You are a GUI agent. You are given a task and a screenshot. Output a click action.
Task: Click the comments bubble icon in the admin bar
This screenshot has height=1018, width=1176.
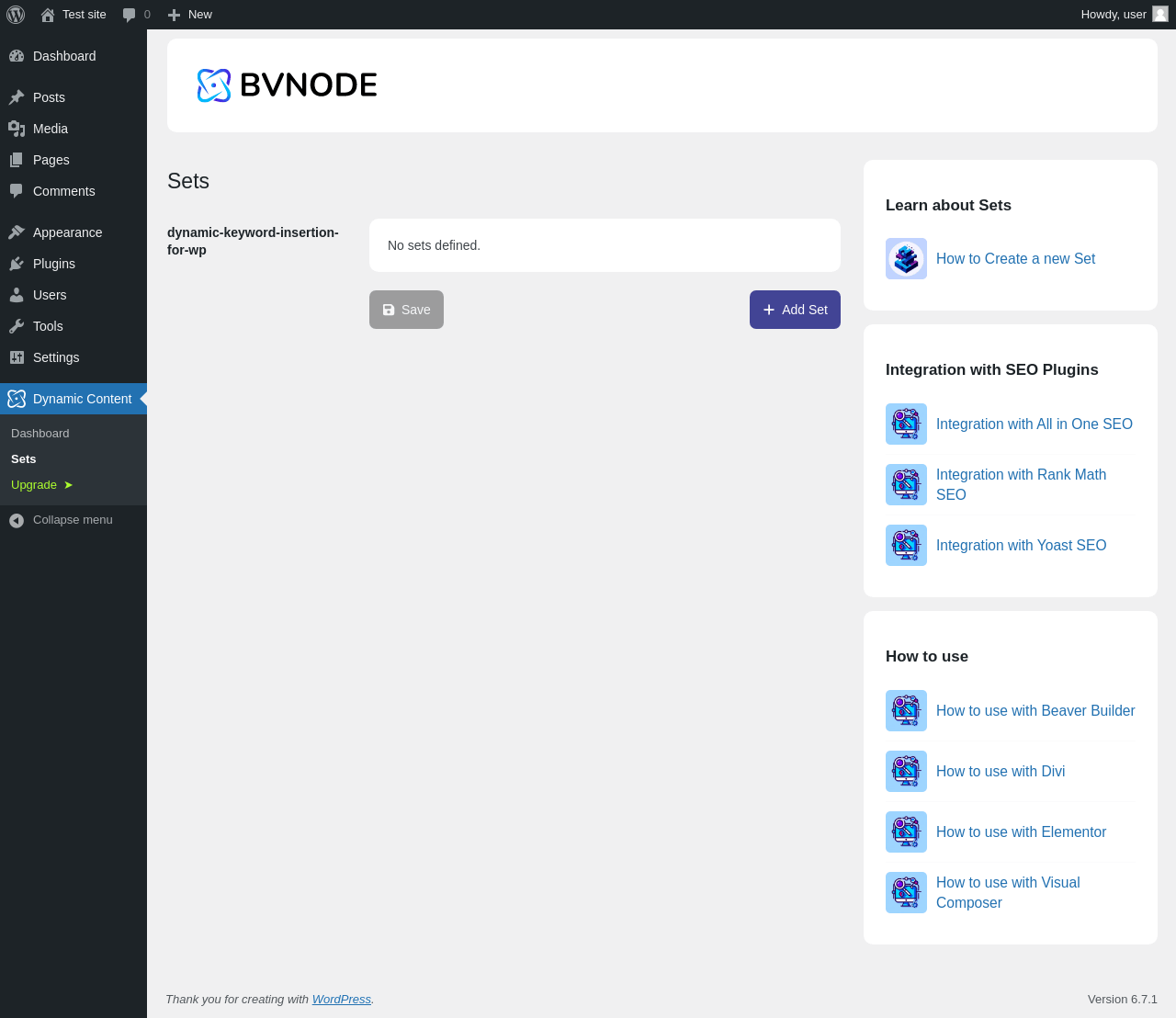(x=130, y=15)
